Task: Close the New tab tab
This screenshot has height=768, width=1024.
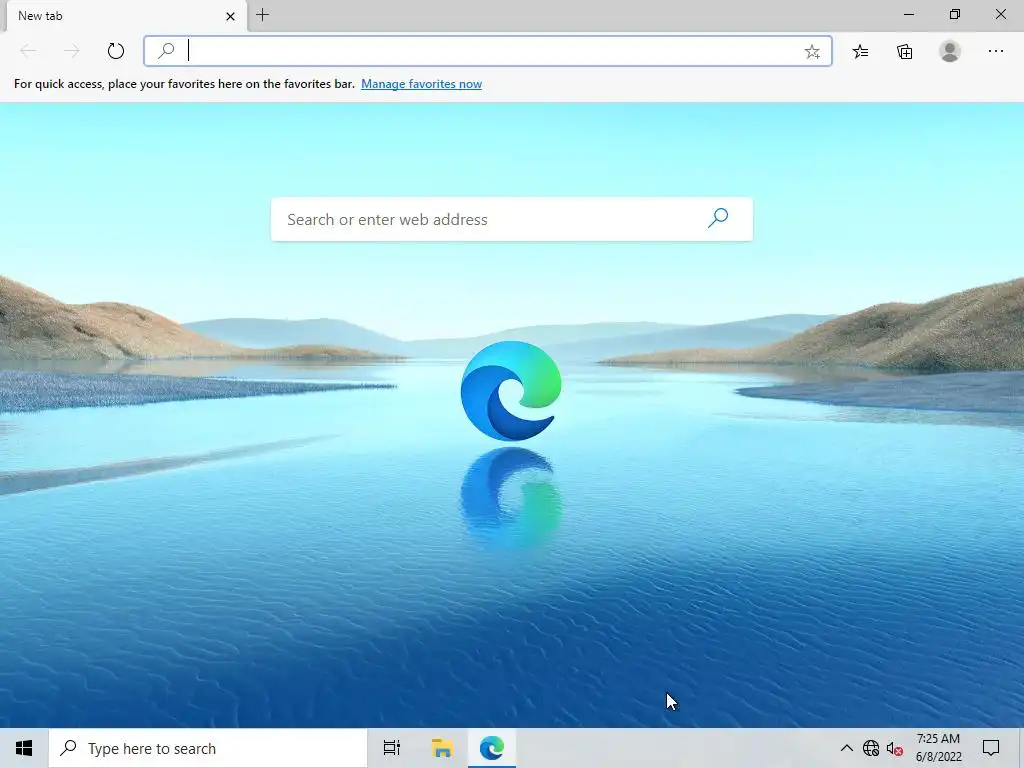Action: click(x=230, y=16)
